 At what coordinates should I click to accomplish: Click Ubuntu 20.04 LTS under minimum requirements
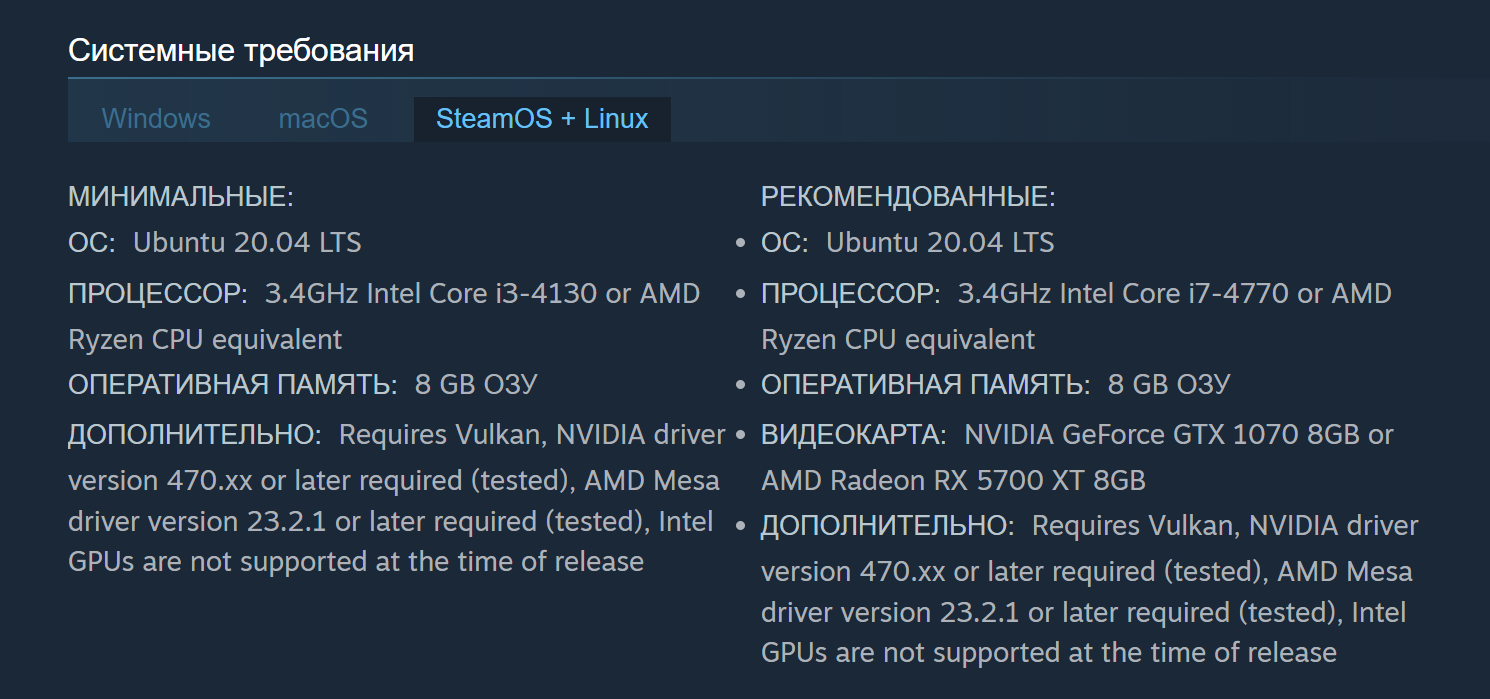coord(247,242)
